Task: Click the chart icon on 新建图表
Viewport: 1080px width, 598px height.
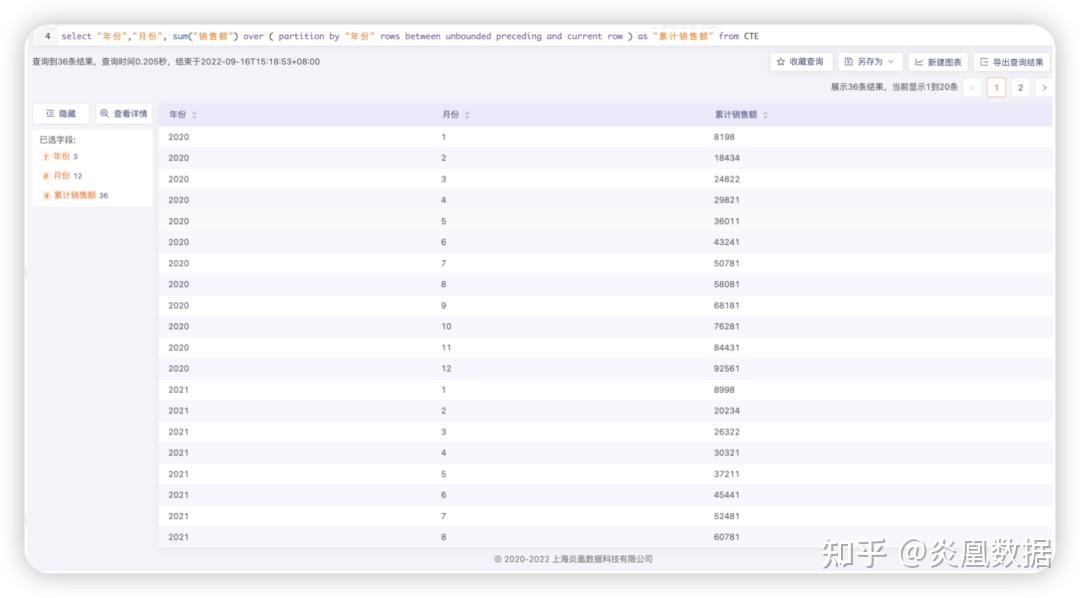Action: tap(919, 62)
